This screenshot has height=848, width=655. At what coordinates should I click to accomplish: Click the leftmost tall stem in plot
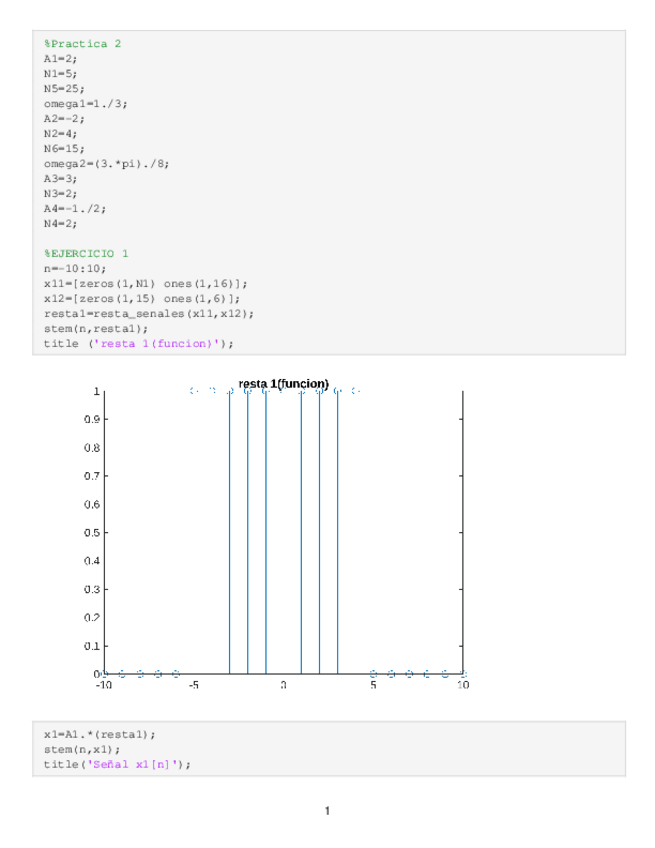230,530
